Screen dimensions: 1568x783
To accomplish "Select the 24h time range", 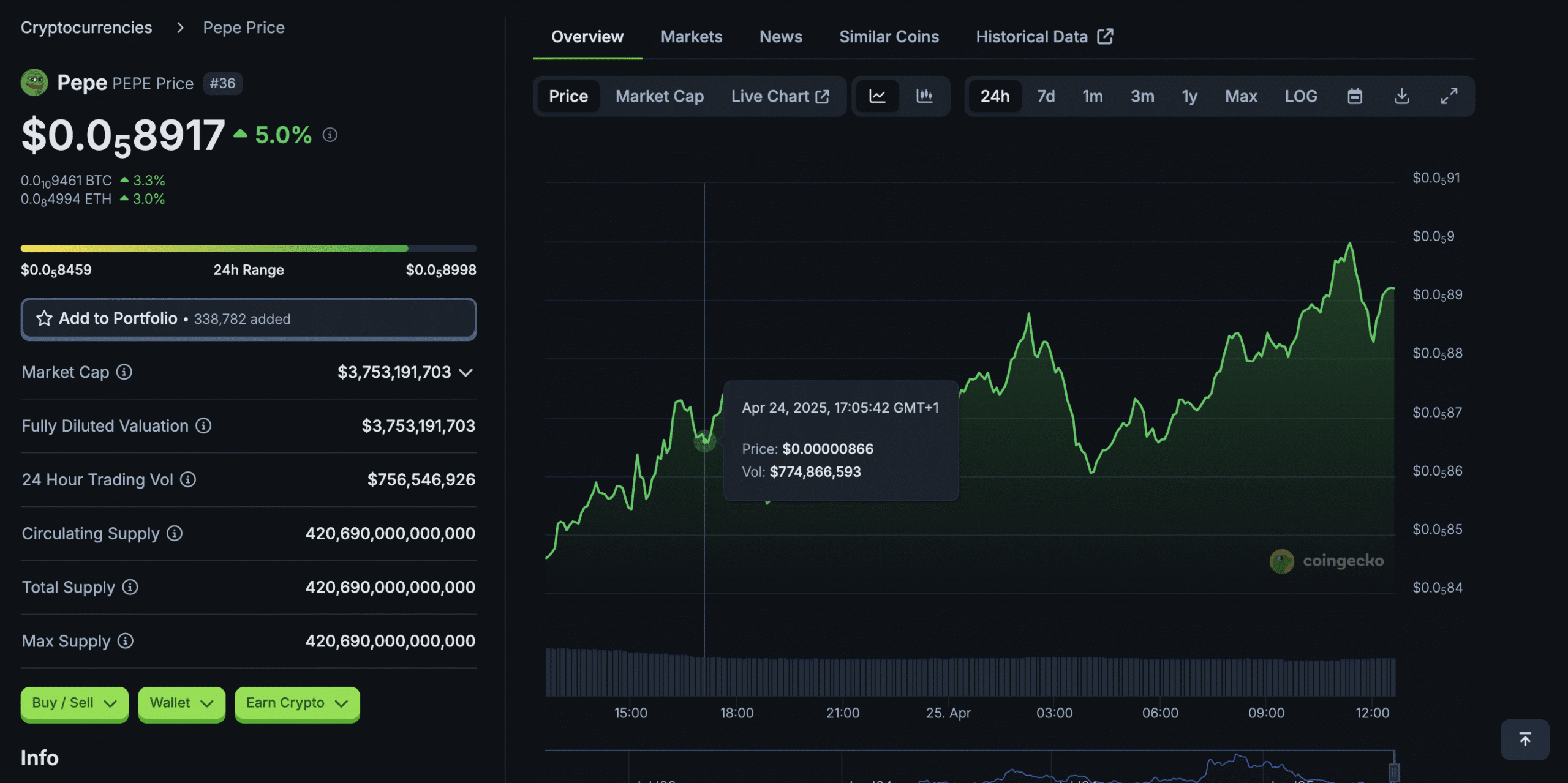I will 995,96.
